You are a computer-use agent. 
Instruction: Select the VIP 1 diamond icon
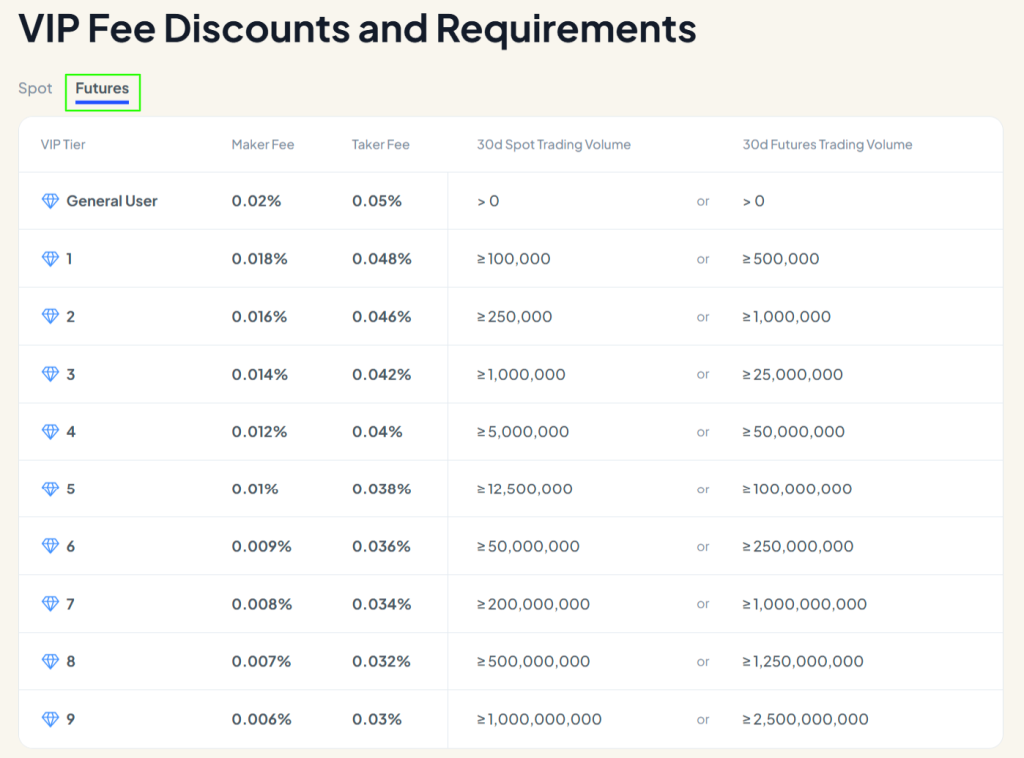tap(49, 258)
